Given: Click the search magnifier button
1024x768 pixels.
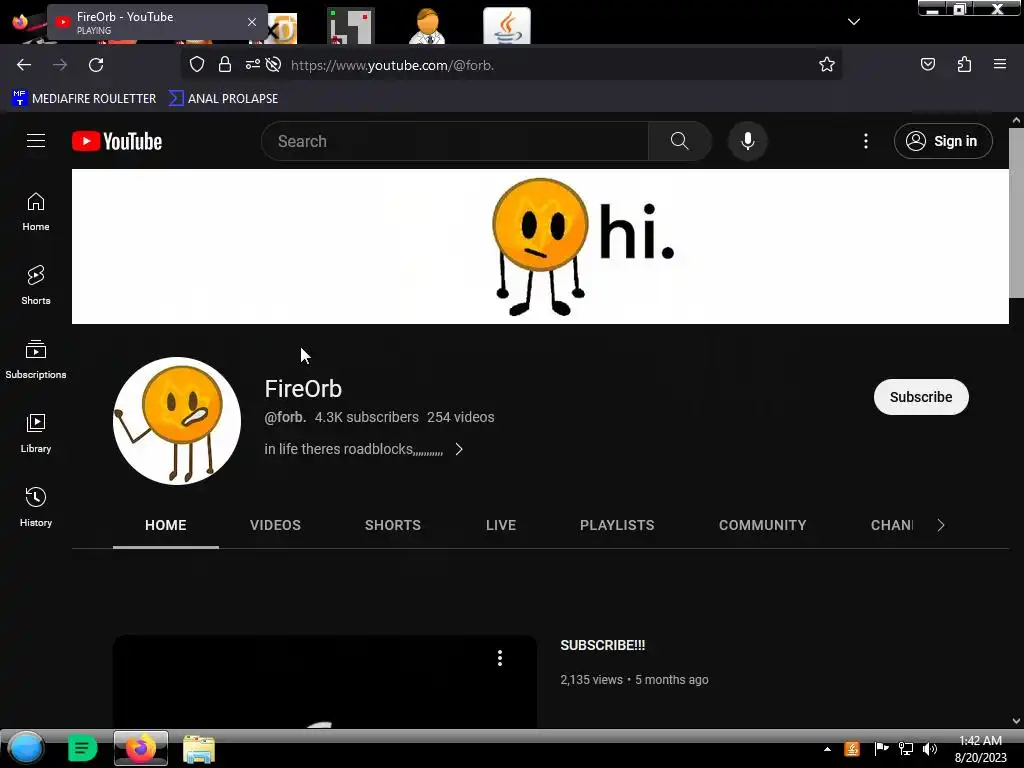Looking at the screenshot, I should (680, 141).
